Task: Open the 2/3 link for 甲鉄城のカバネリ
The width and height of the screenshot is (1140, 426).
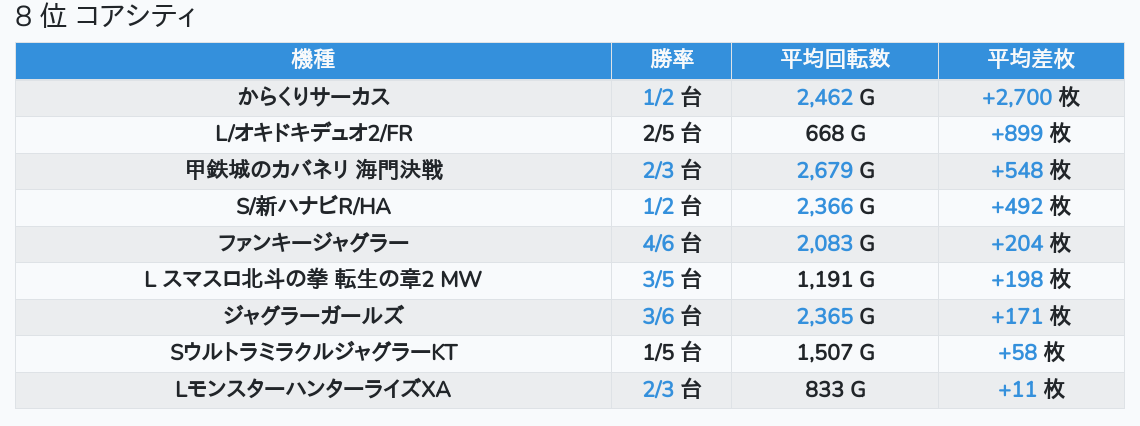Action: [659, 171]
